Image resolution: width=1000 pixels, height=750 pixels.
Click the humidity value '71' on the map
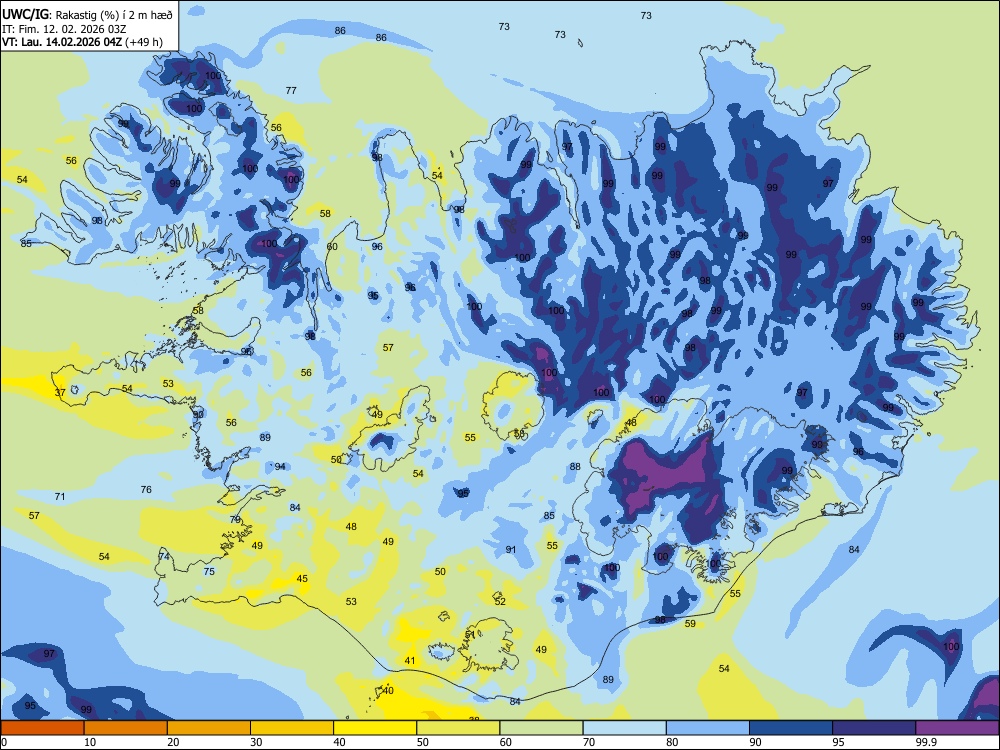(x=60, y=496)
